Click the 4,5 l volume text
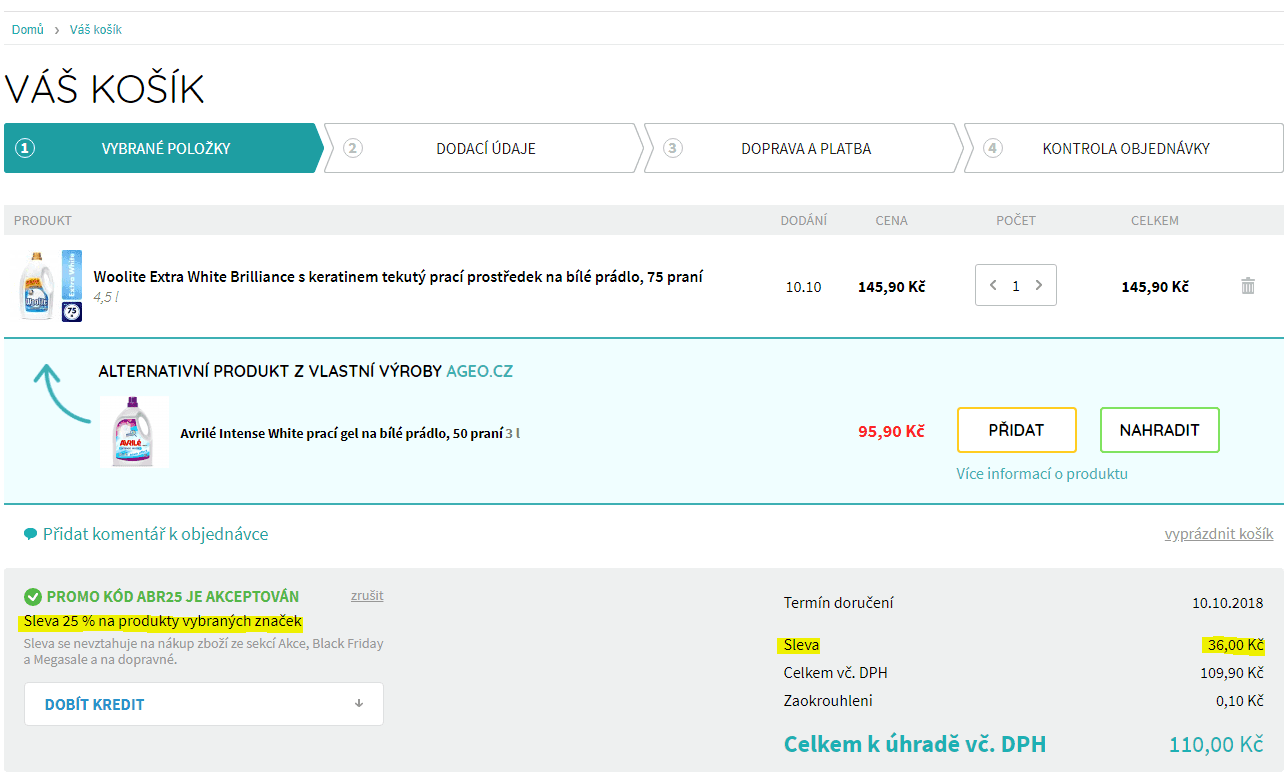The image size is (1284, 778). point(106,297)
